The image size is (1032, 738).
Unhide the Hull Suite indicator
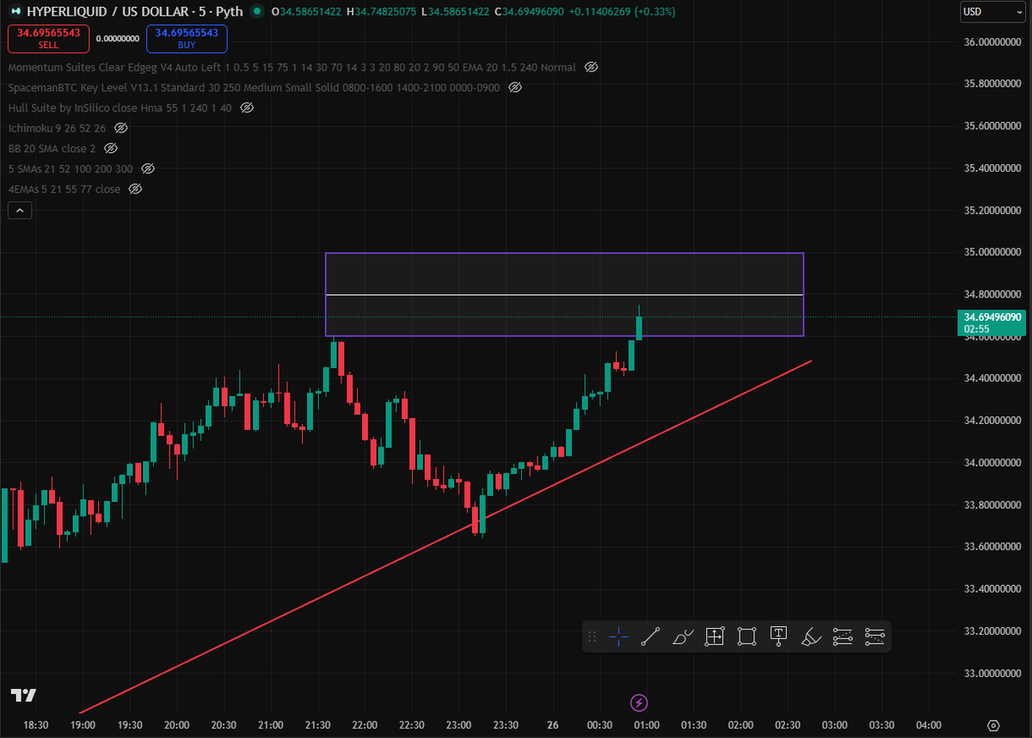247,107
